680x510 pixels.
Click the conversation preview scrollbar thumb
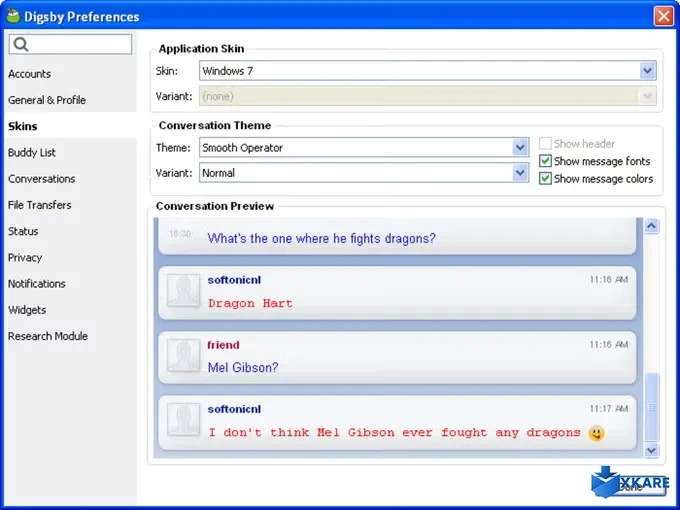pyautogui.click(x=651, y=407)
